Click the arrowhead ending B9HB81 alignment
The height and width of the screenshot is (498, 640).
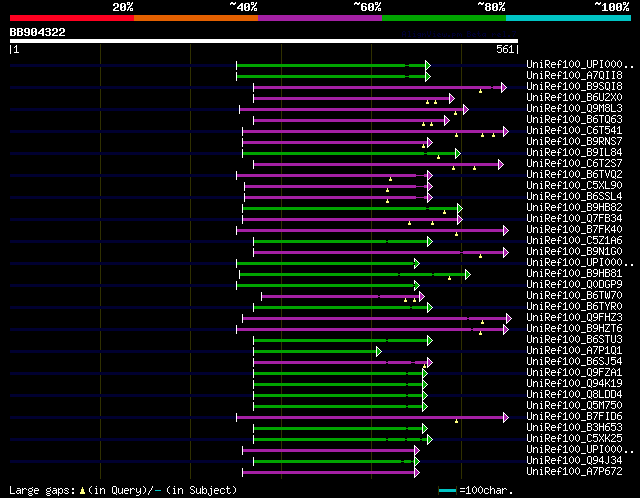coord(468,274)
